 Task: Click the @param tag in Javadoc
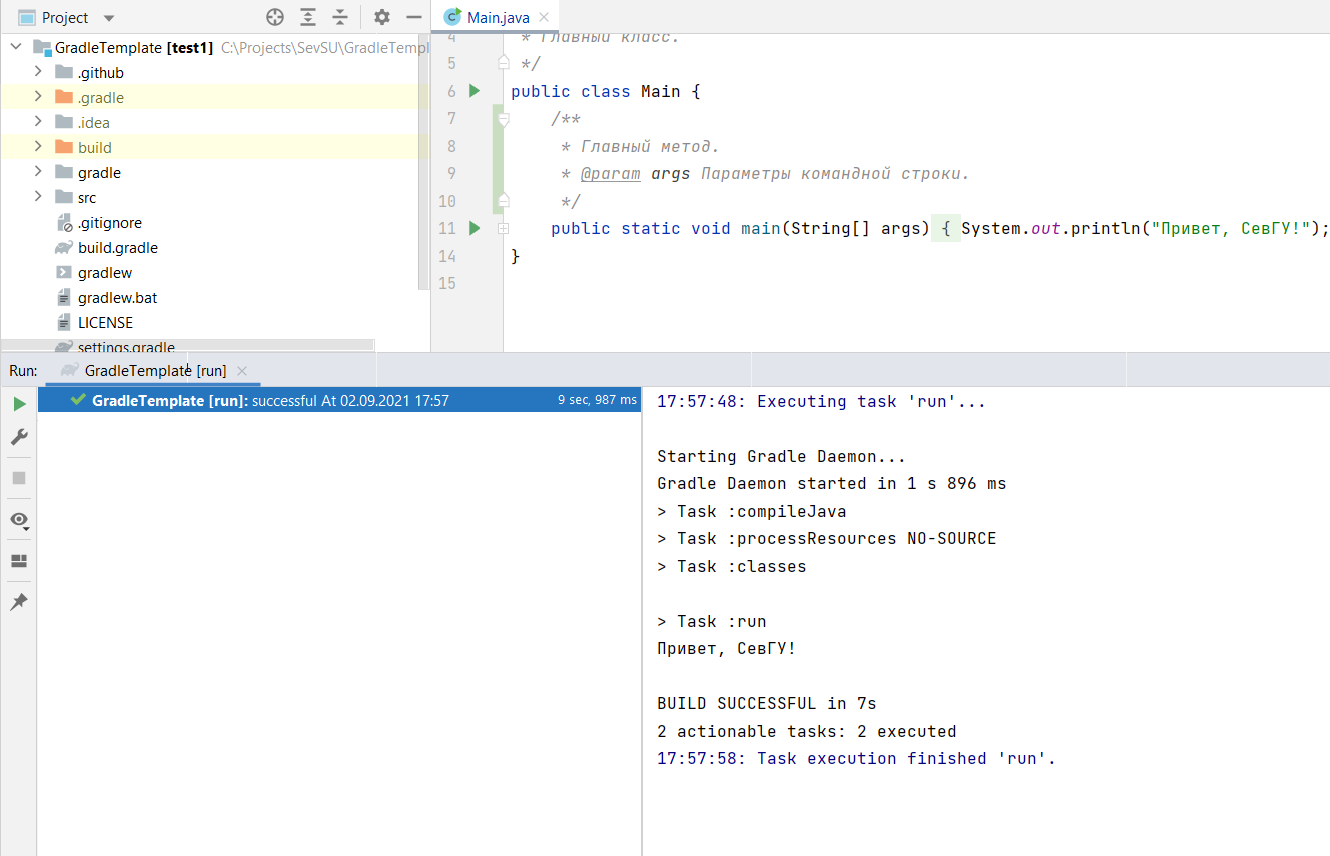coord(611,173)
